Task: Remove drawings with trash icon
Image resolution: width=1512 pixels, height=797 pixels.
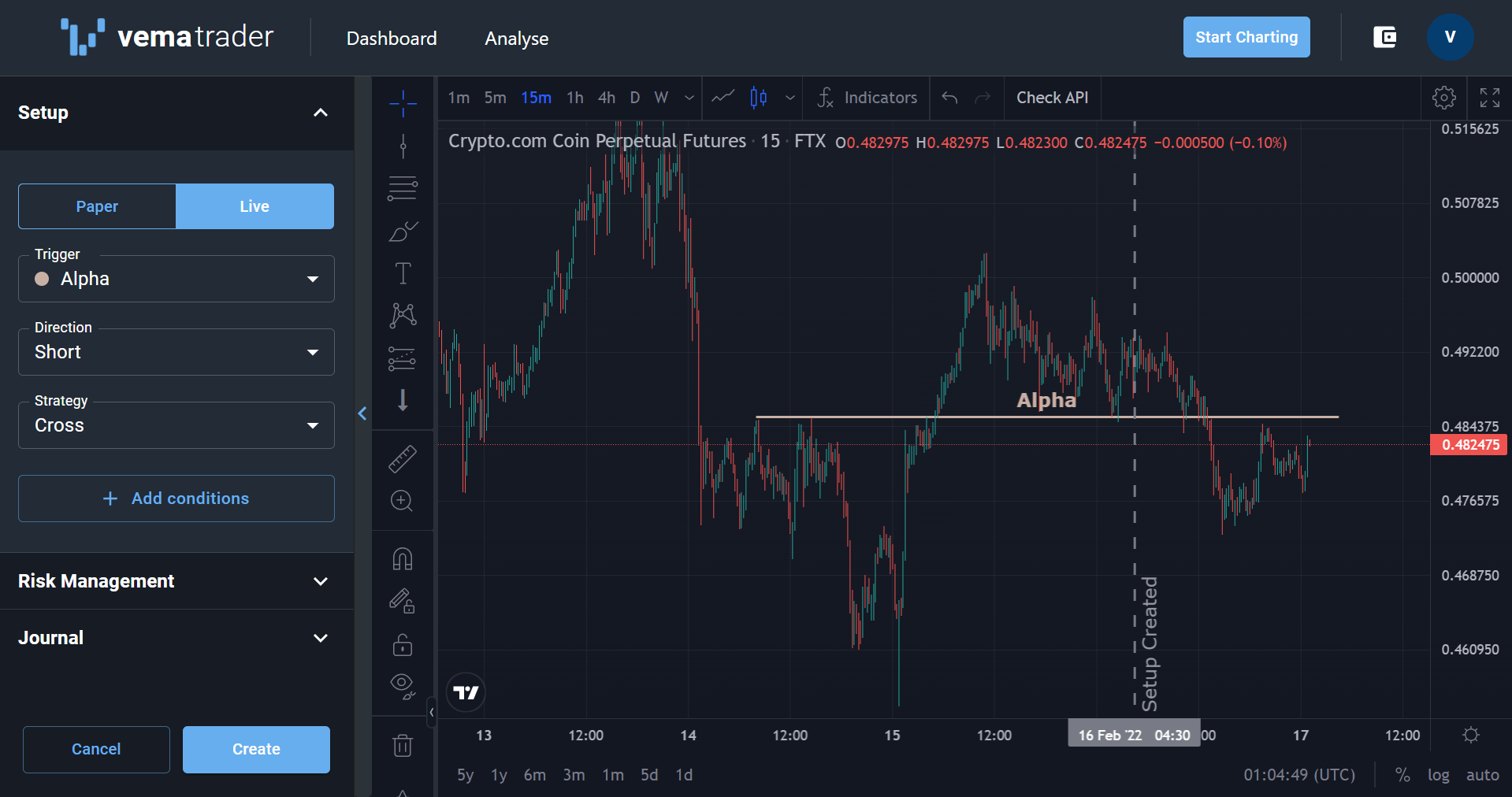Action: pyautogui.click(x=403, y=745)
